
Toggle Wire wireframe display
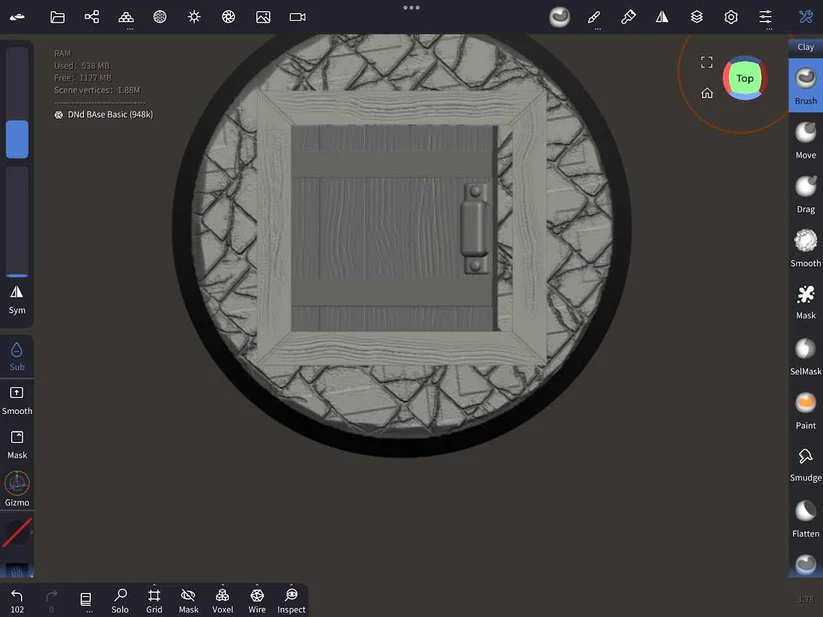(257, 600)
